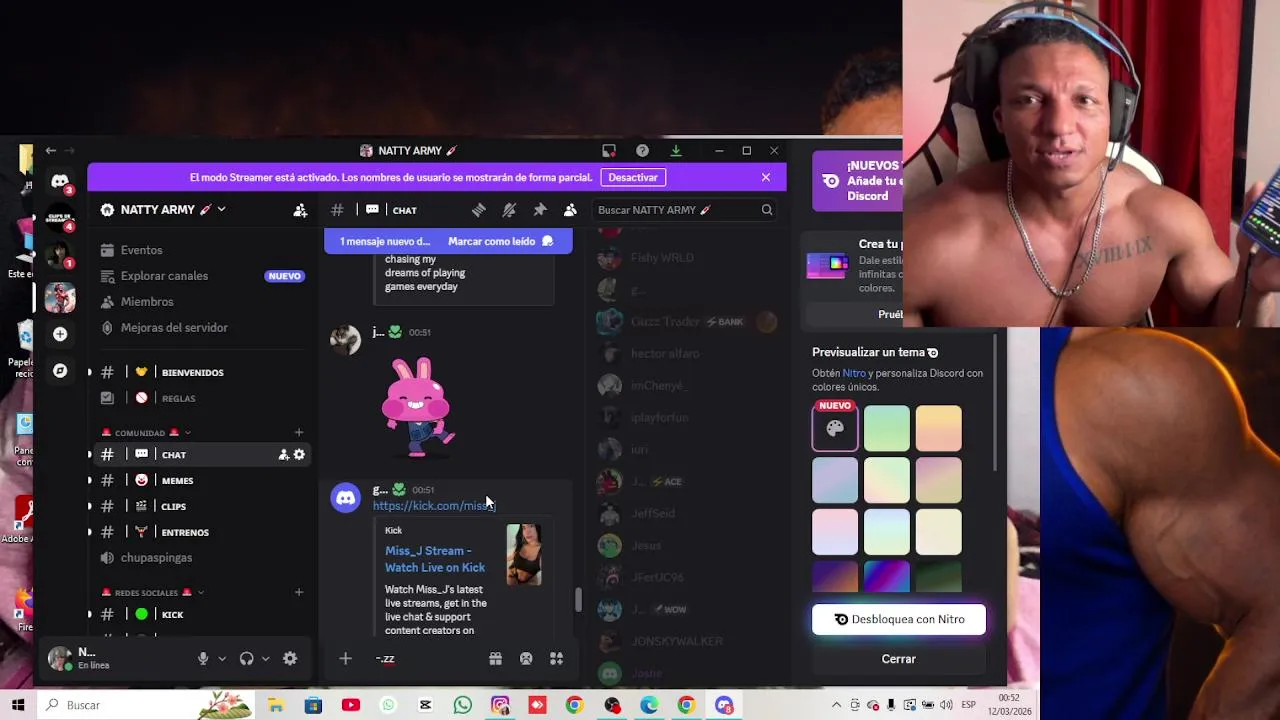Screen dimensions: 1280x720
Task: Open the Threads icon in channel header
Action: tap(478, 210)
